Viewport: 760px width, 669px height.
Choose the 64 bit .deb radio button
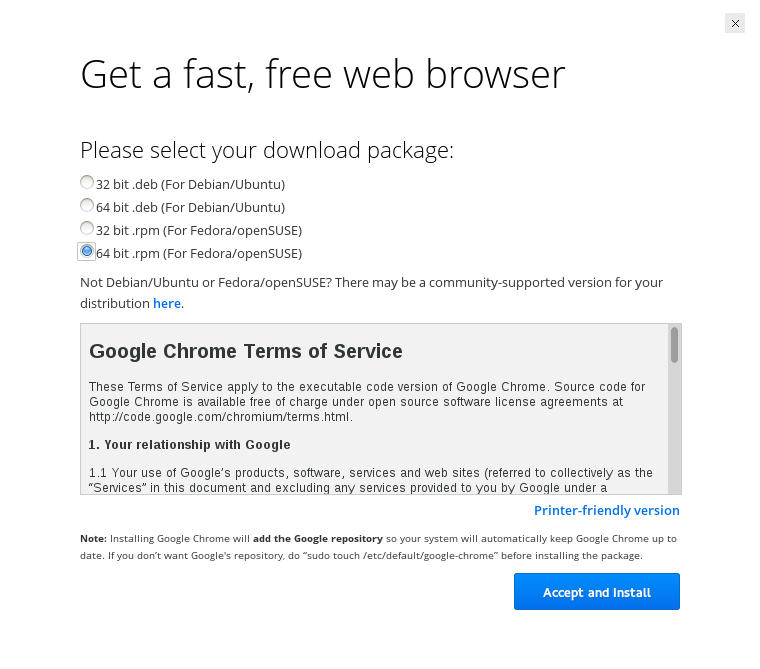(87, 206)
